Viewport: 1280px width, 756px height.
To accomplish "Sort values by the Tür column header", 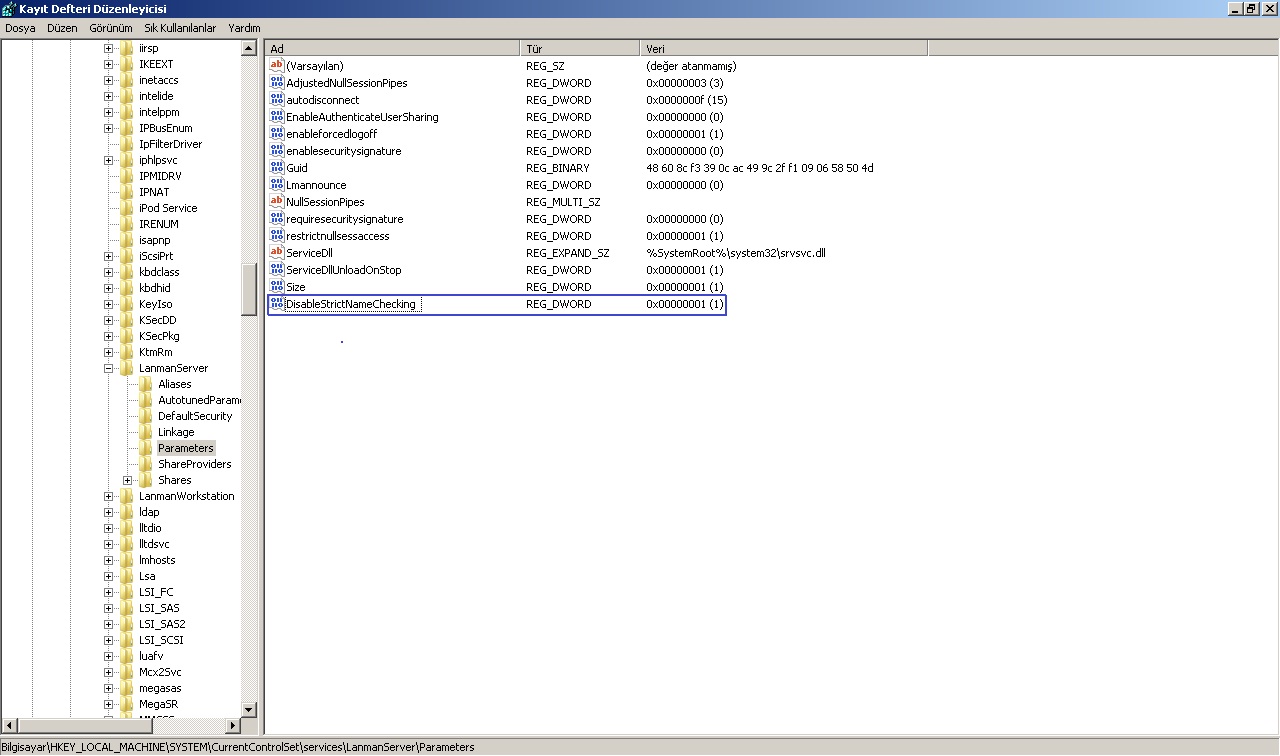I will point(580,48).
